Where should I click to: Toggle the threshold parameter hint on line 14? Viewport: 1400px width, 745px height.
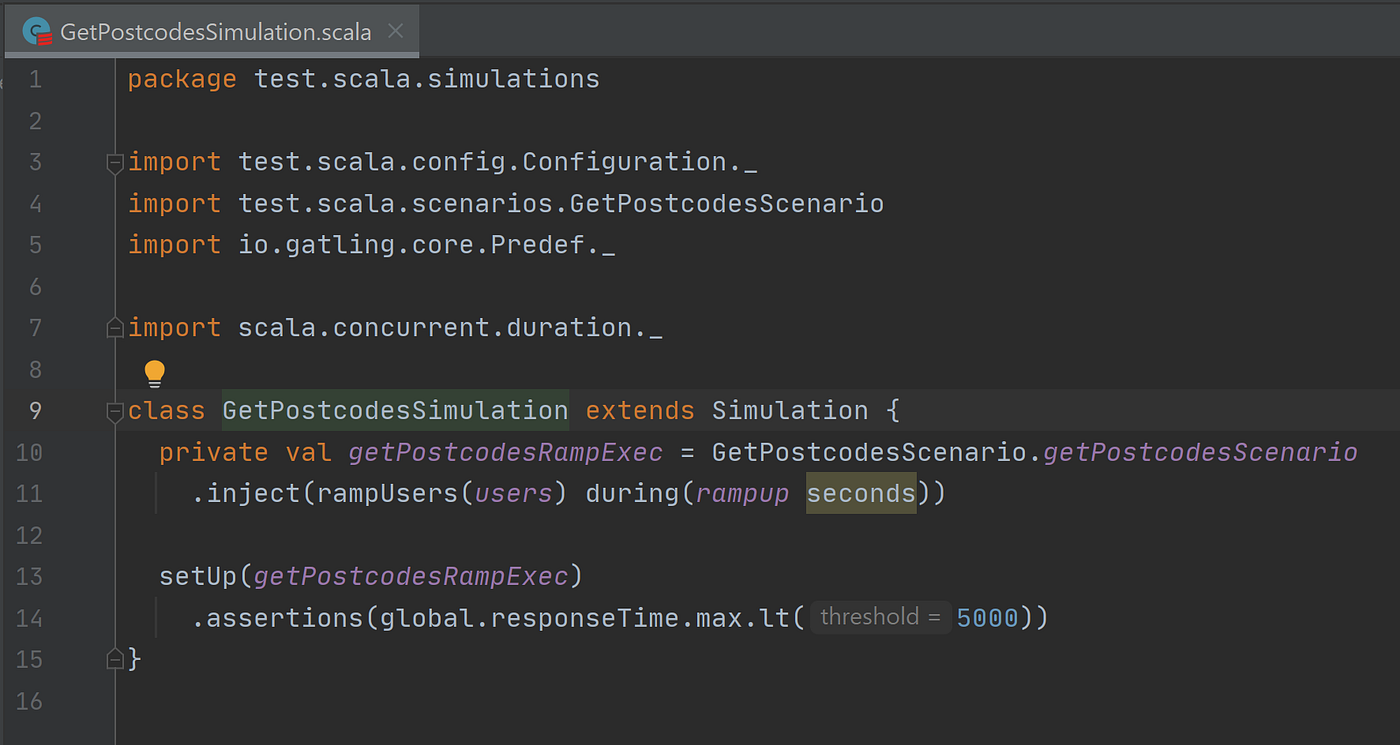(880, 617)
